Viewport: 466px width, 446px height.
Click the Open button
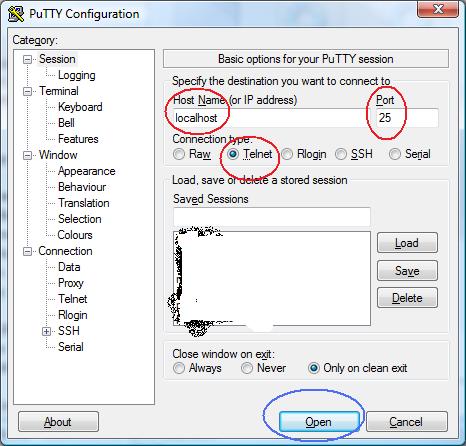pos(319,422)
